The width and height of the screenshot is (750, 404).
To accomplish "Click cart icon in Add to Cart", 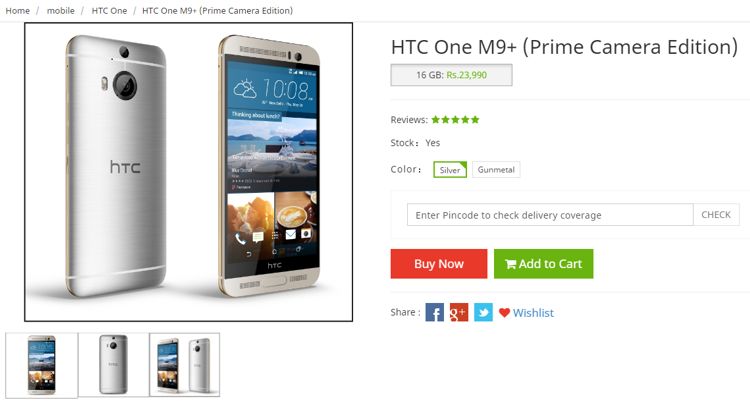I will (x=510, y=264).
